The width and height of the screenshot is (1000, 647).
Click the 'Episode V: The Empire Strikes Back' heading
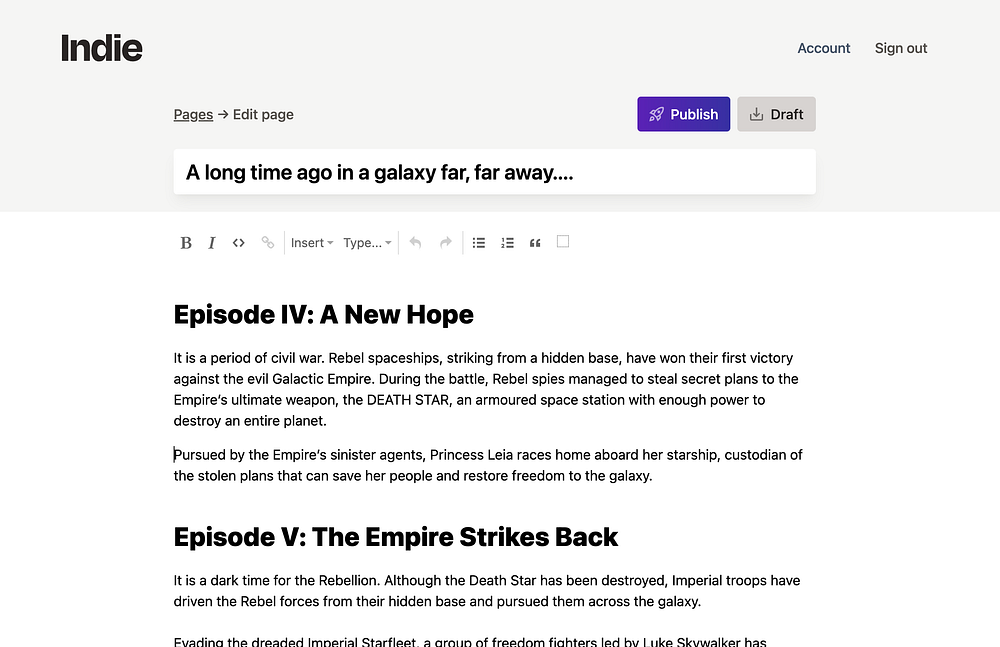point(395,537)
